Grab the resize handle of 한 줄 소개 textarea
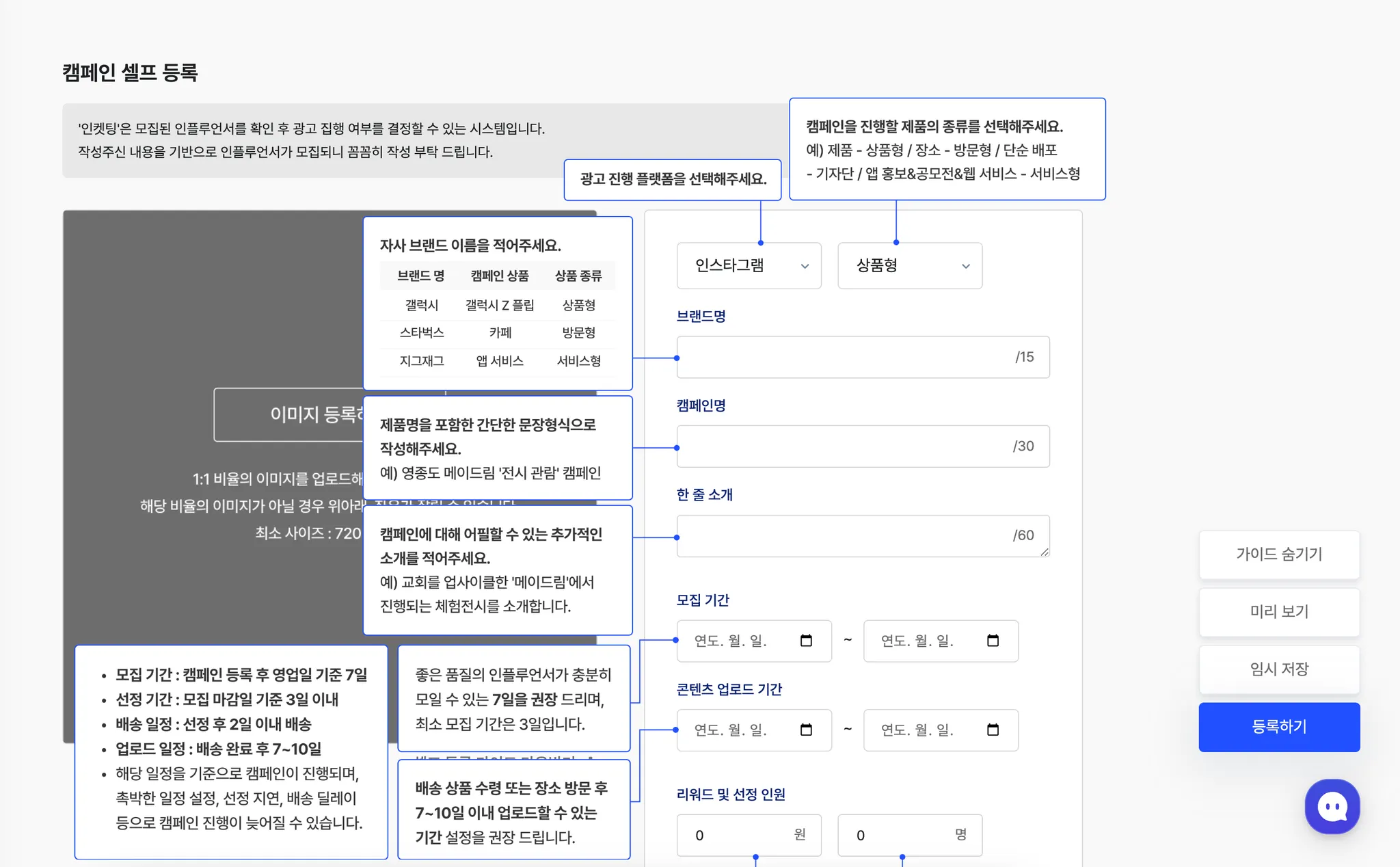The width and height of the screenshot is (1400, 867). [x=1045, y=552]
